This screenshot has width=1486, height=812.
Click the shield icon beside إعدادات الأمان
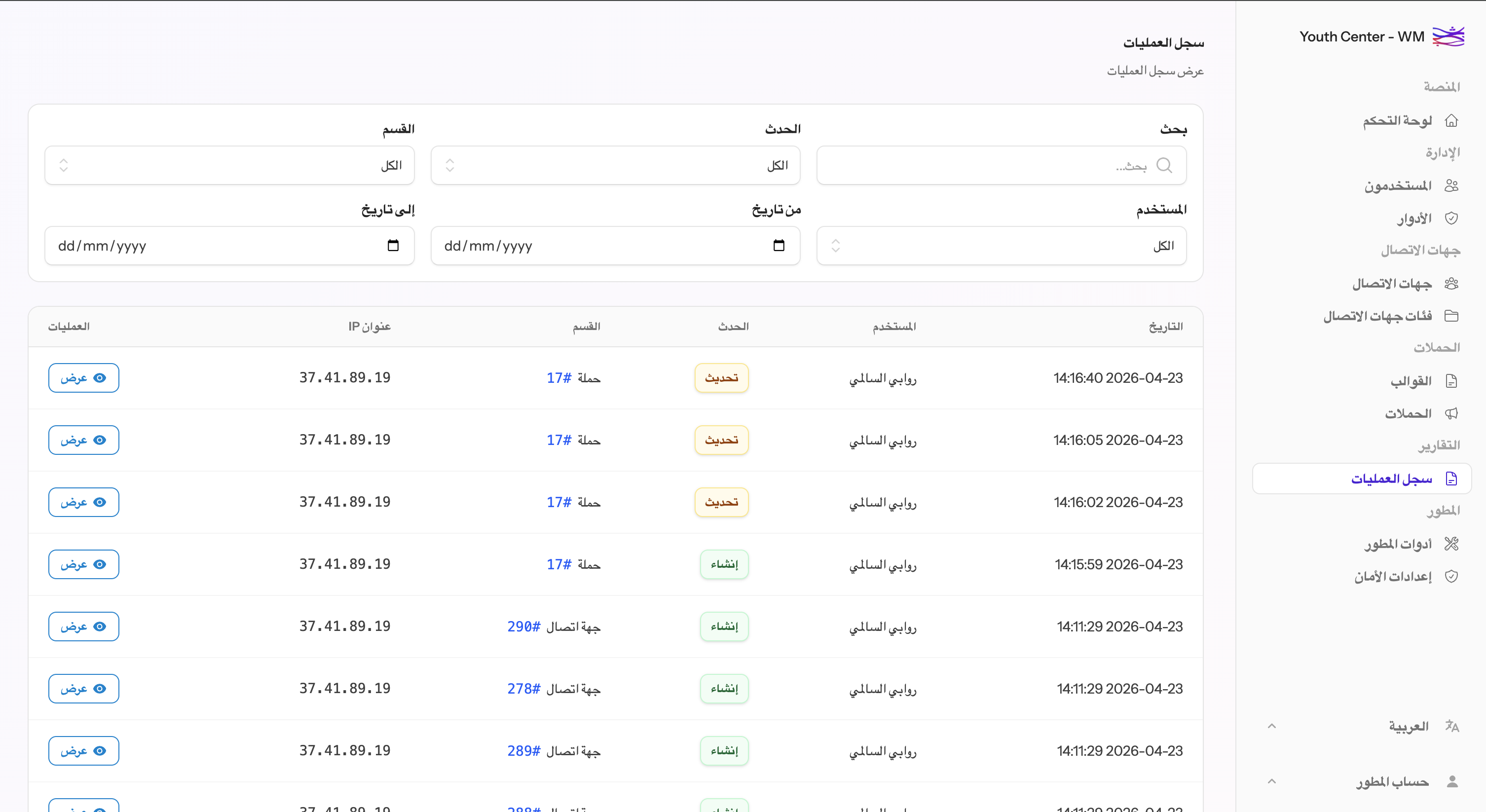coord(1452,576)
